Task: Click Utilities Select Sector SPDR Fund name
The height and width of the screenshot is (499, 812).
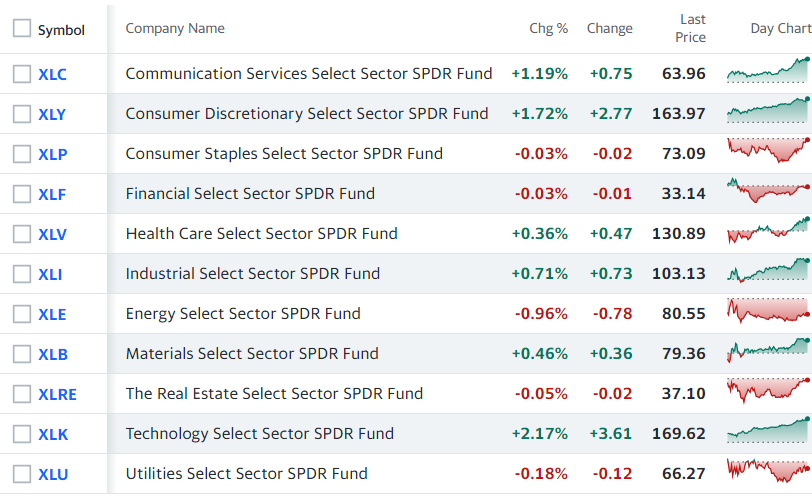Action: 246,473
